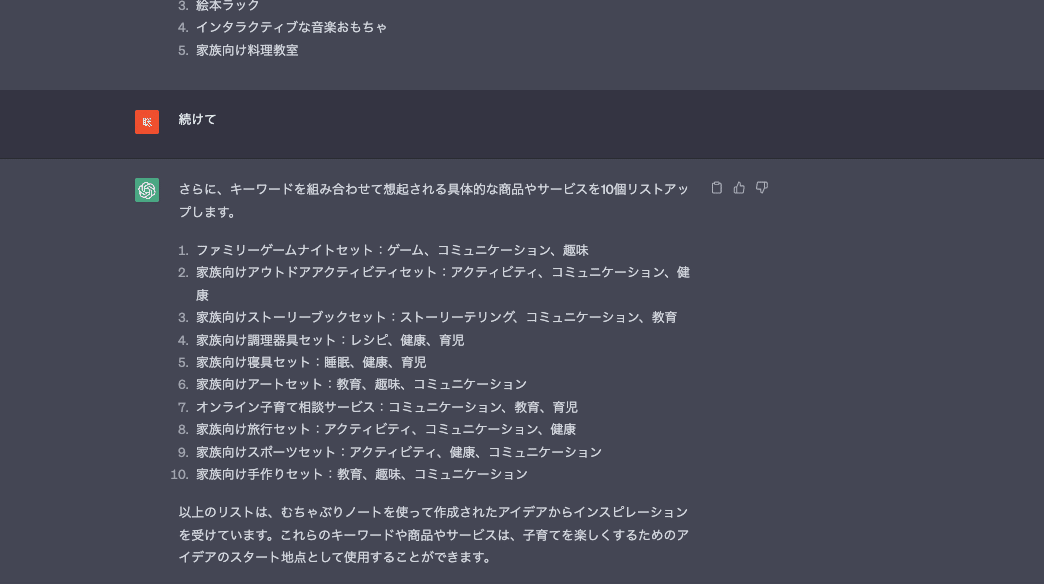
Task: Click the 家族向け手作りセット item
Action: (360, 474)
